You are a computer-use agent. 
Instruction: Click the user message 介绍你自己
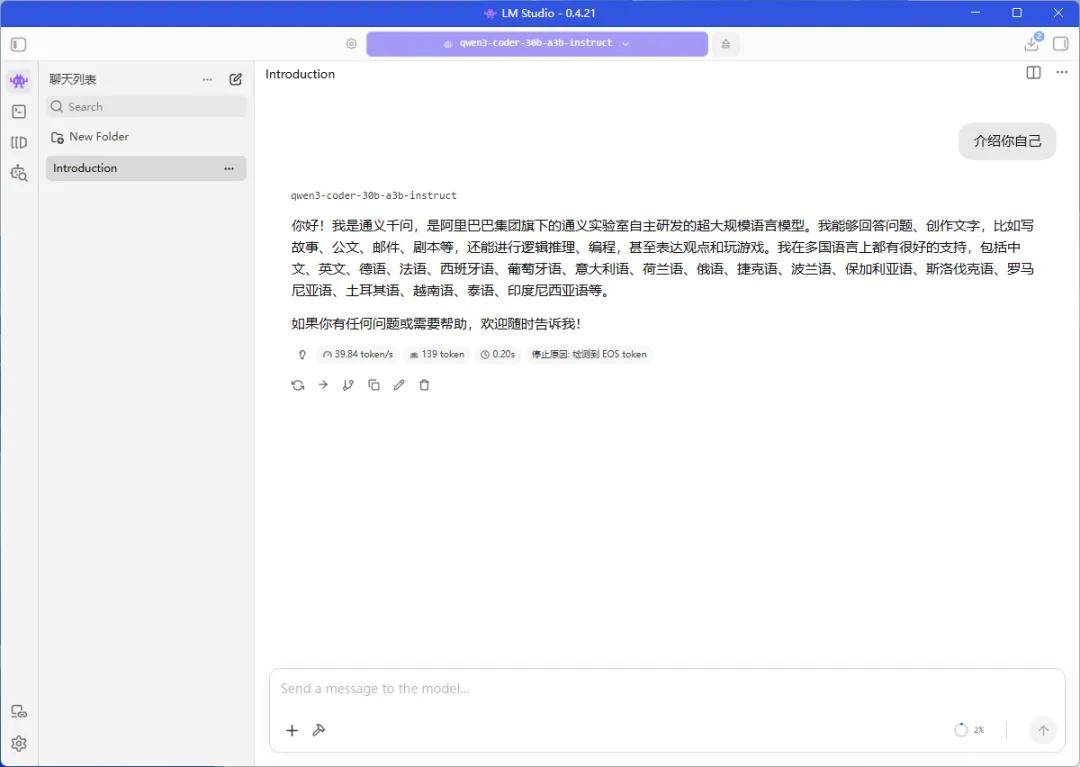(1007, 141)
